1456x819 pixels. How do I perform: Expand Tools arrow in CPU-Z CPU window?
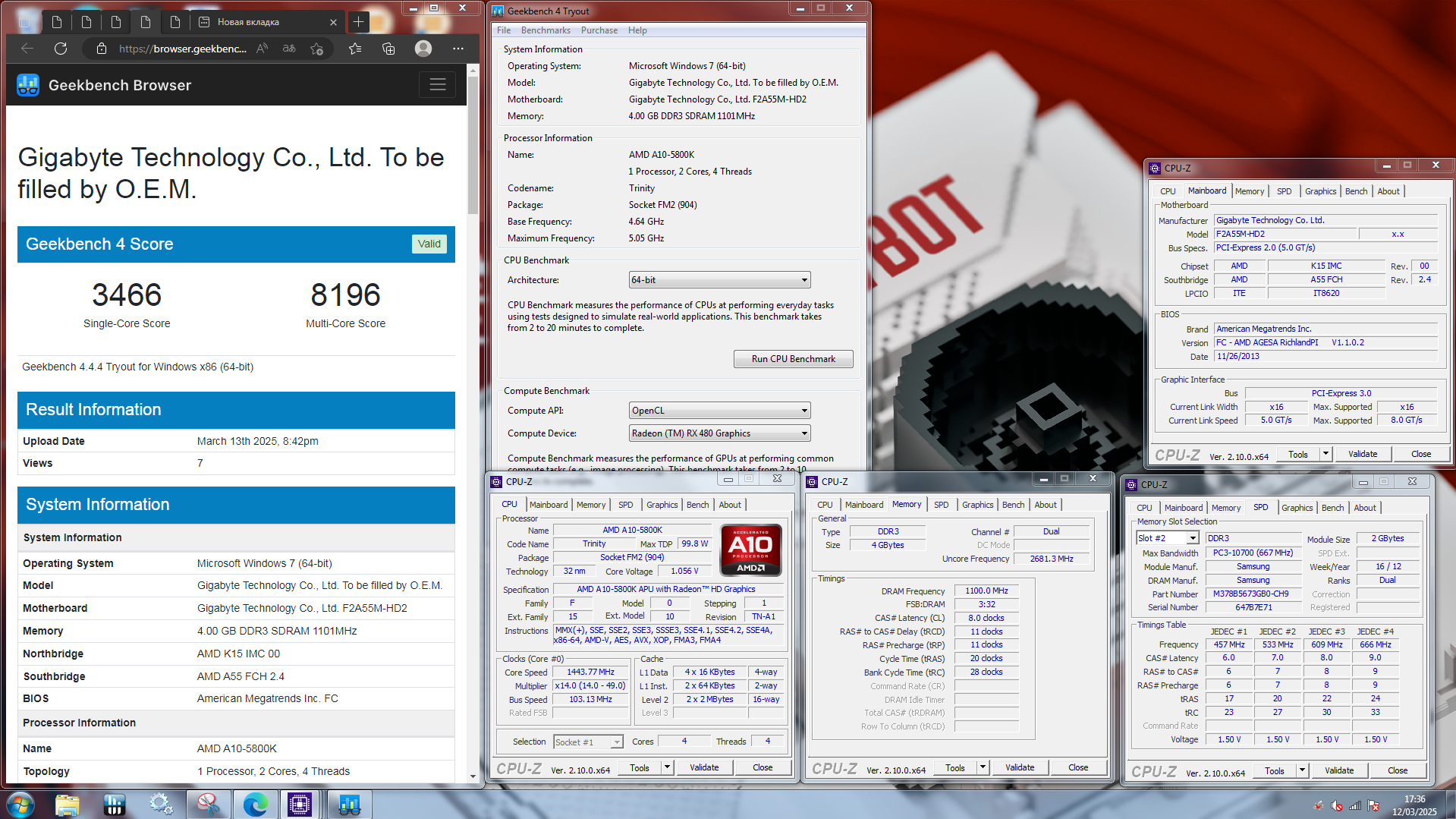[x=667, y=767]
